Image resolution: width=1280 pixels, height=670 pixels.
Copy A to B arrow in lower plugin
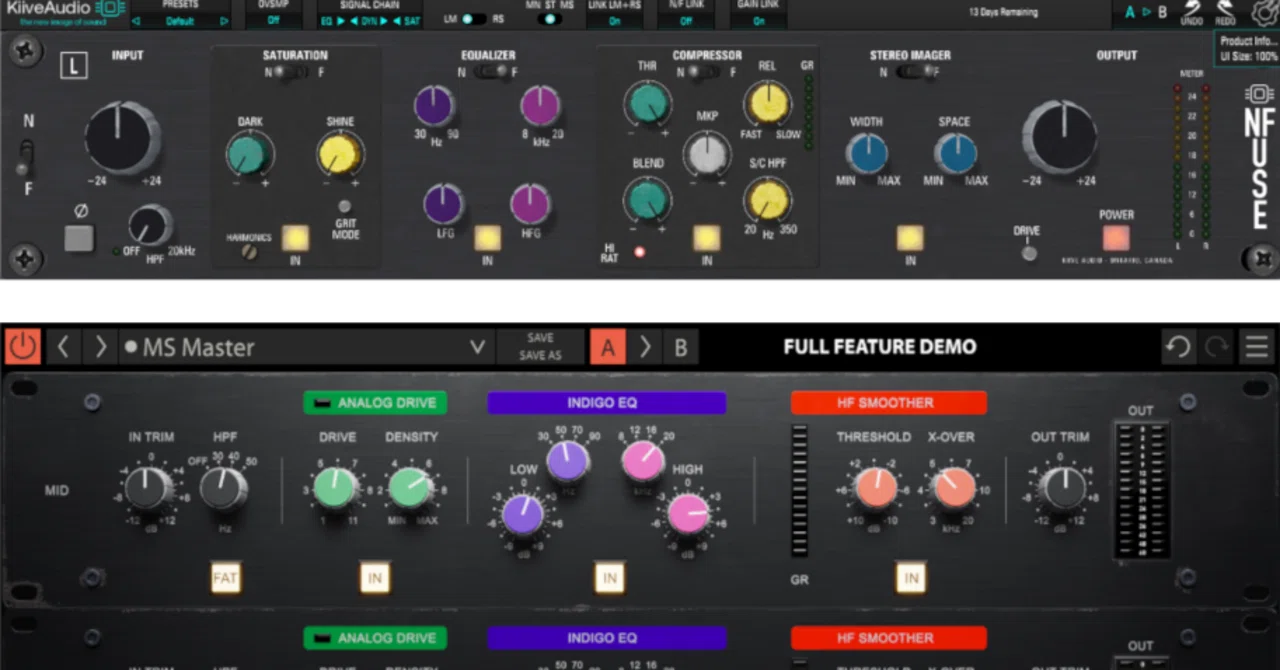[x=645, y=347]
